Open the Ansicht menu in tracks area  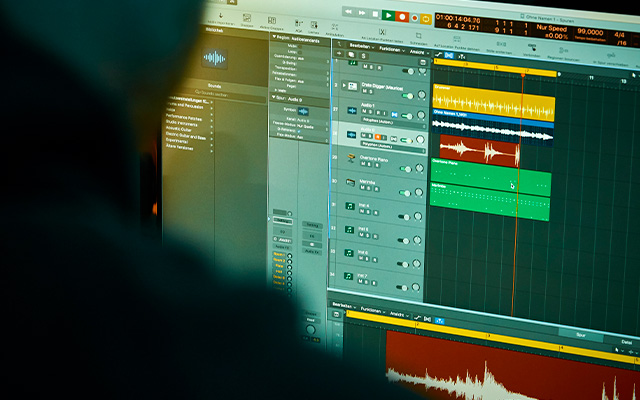pos(419,52)
